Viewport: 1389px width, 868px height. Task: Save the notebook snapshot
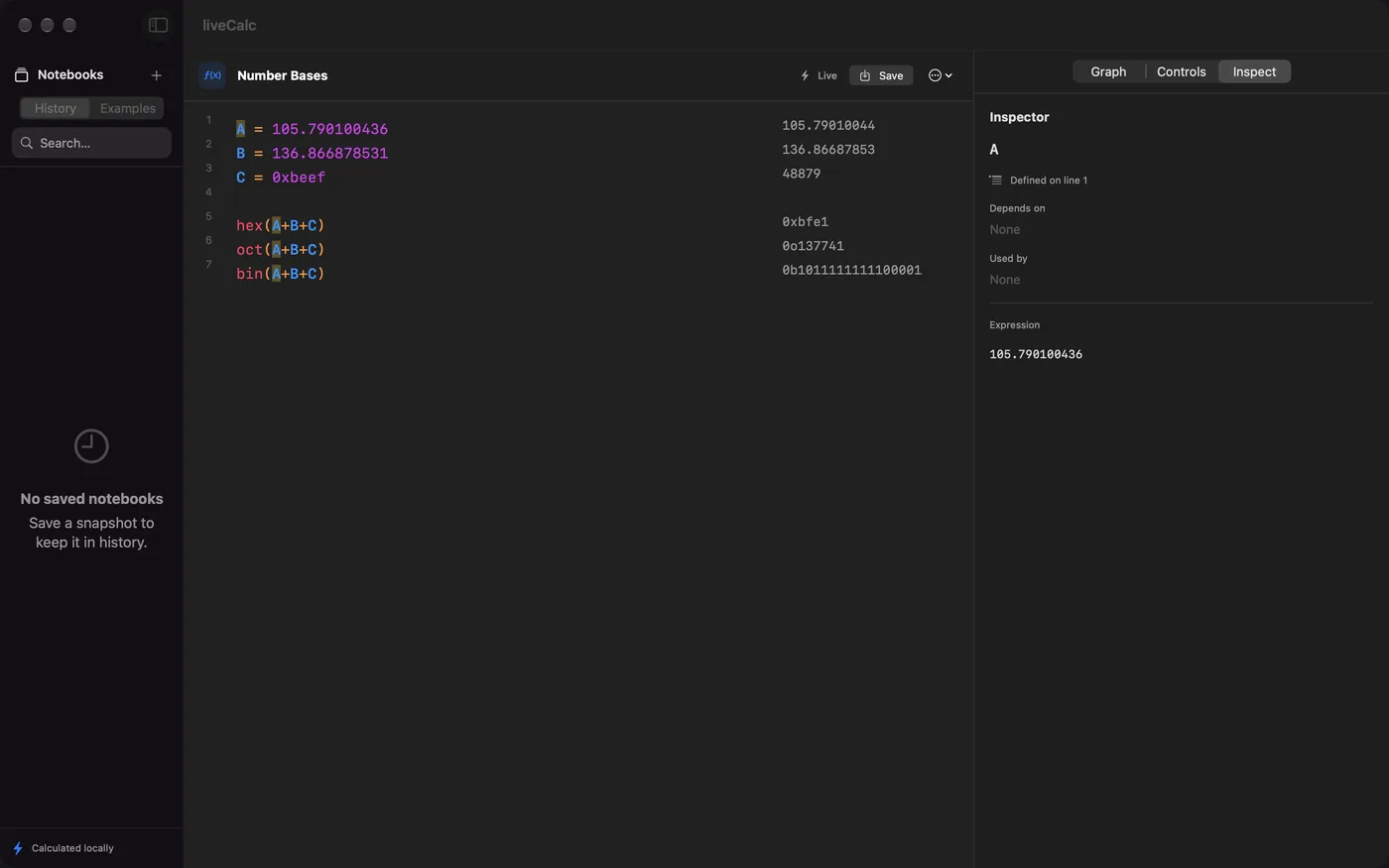[x=881, y=75]
